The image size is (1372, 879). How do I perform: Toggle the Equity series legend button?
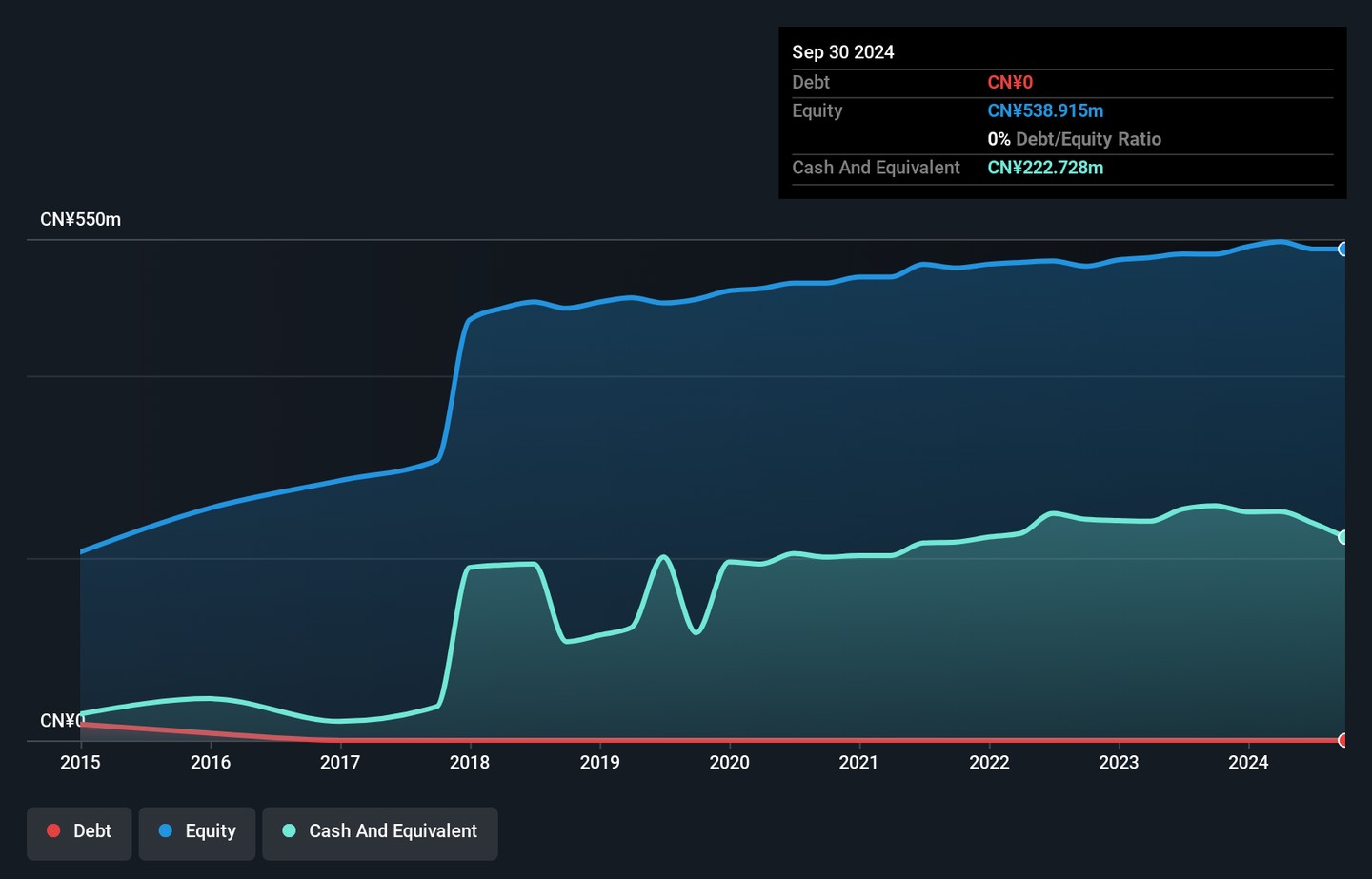coord(197,831)
